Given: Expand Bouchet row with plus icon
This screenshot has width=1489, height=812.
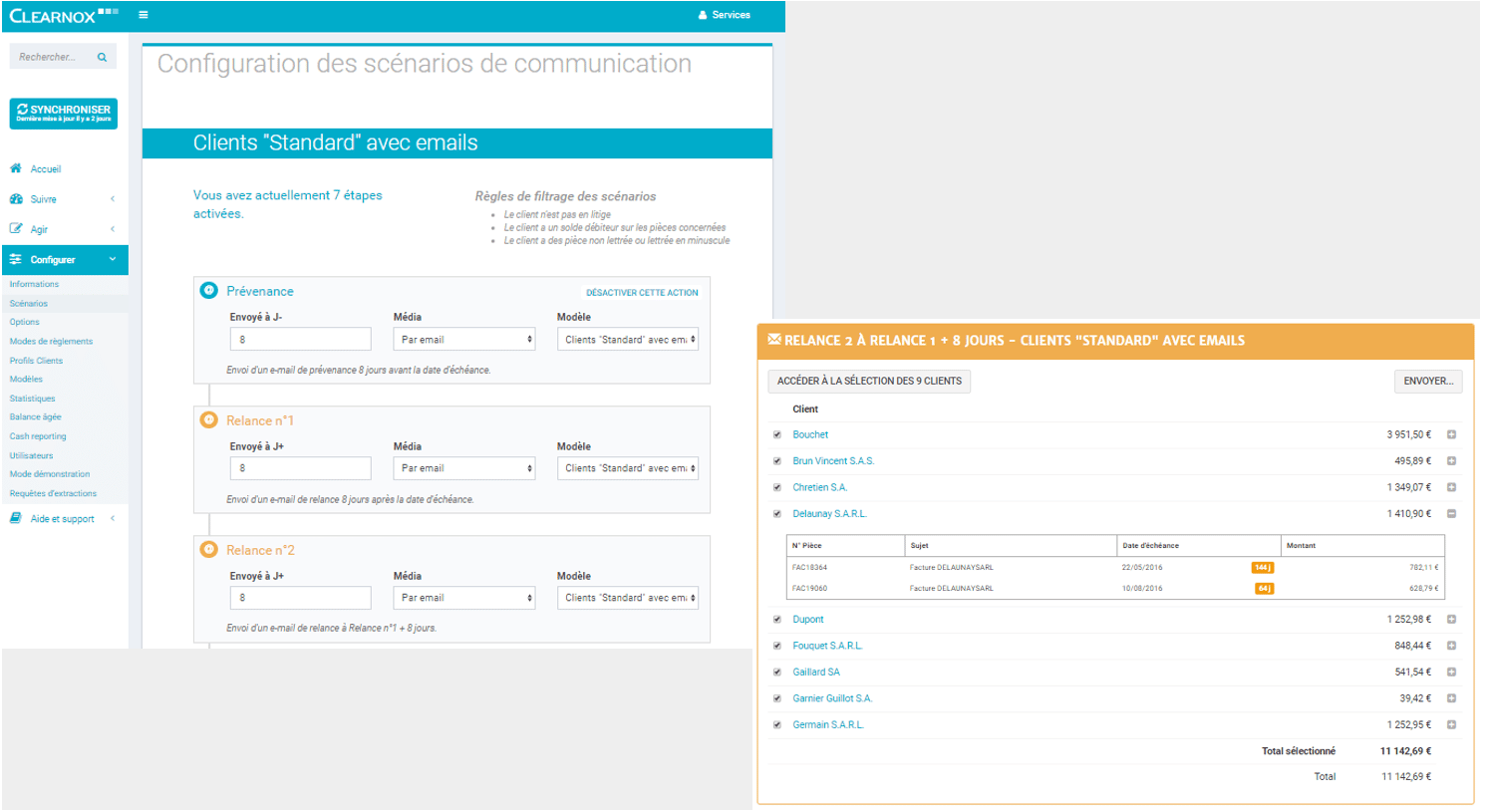Looking at the screenshot, I should [1452, 434].
